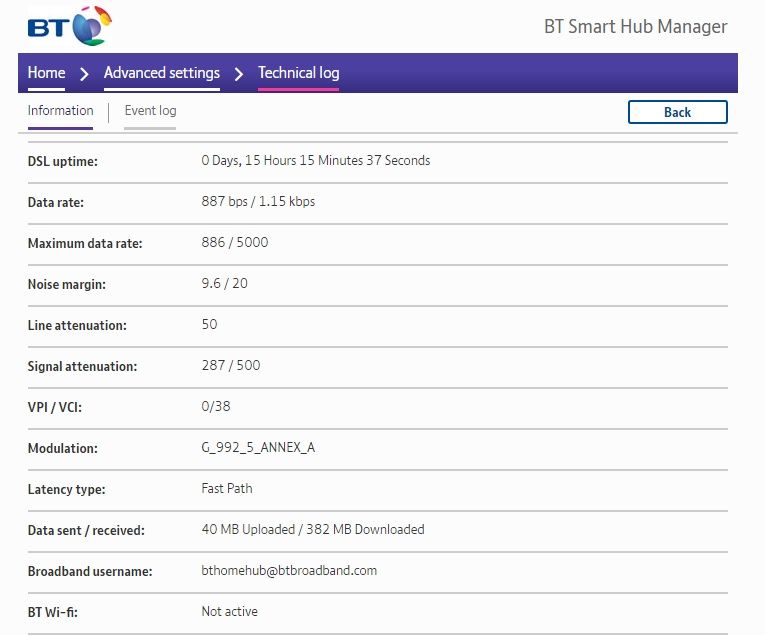Viewport: 765px width, 635px height.
Task: Switch to the Information tab
Action: tap(60, 111)
